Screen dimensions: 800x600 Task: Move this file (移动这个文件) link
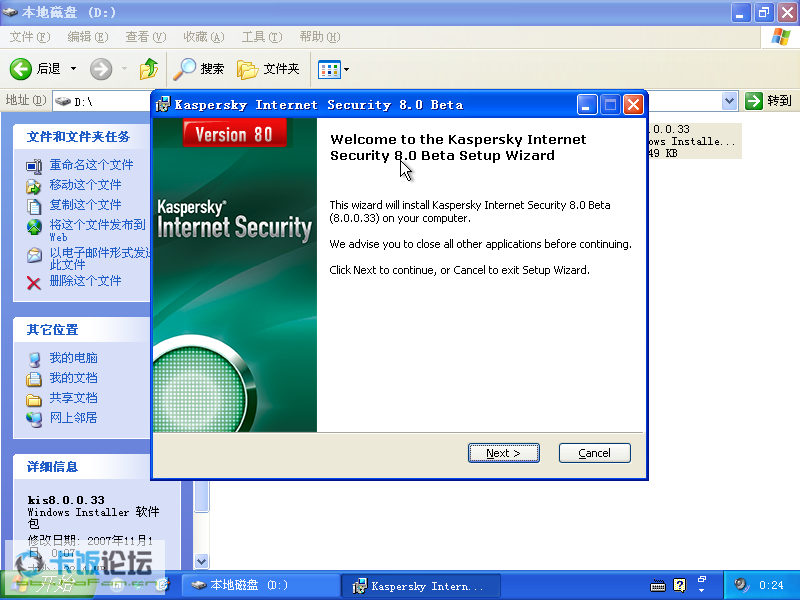pos(85,185)
